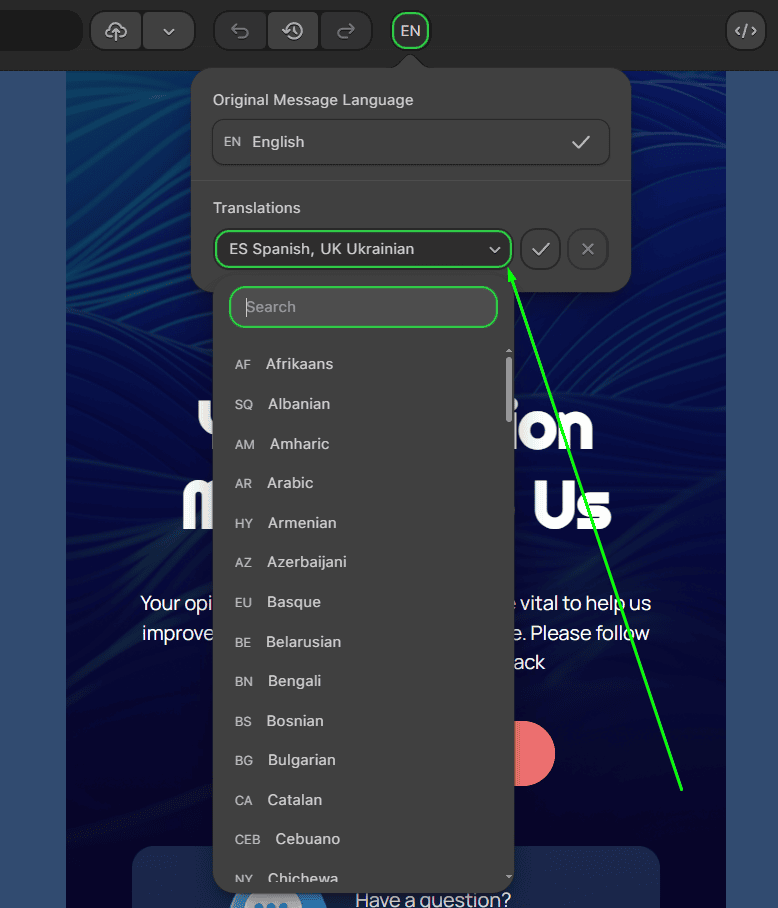Choose Albanian in the language list
The height and width of the screenshot is (908, 778).
[x=298, y=404]
